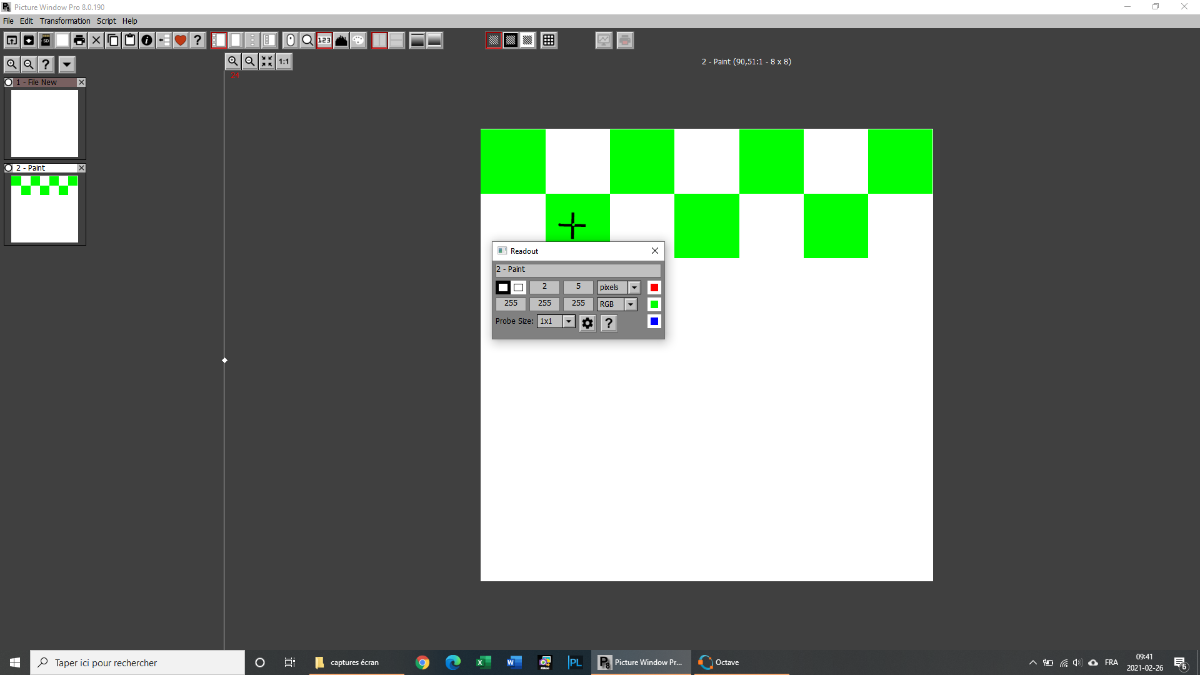Expand the Probe Size 1x1 dropdown
This screenshot has width=1200, height=675.
569,322
